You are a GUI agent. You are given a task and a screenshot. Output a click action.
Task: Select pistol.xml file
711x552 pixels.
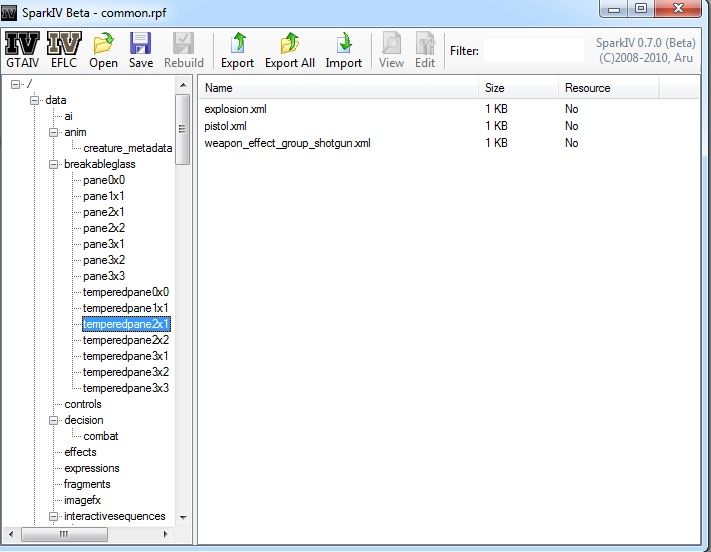pos(225,126)
